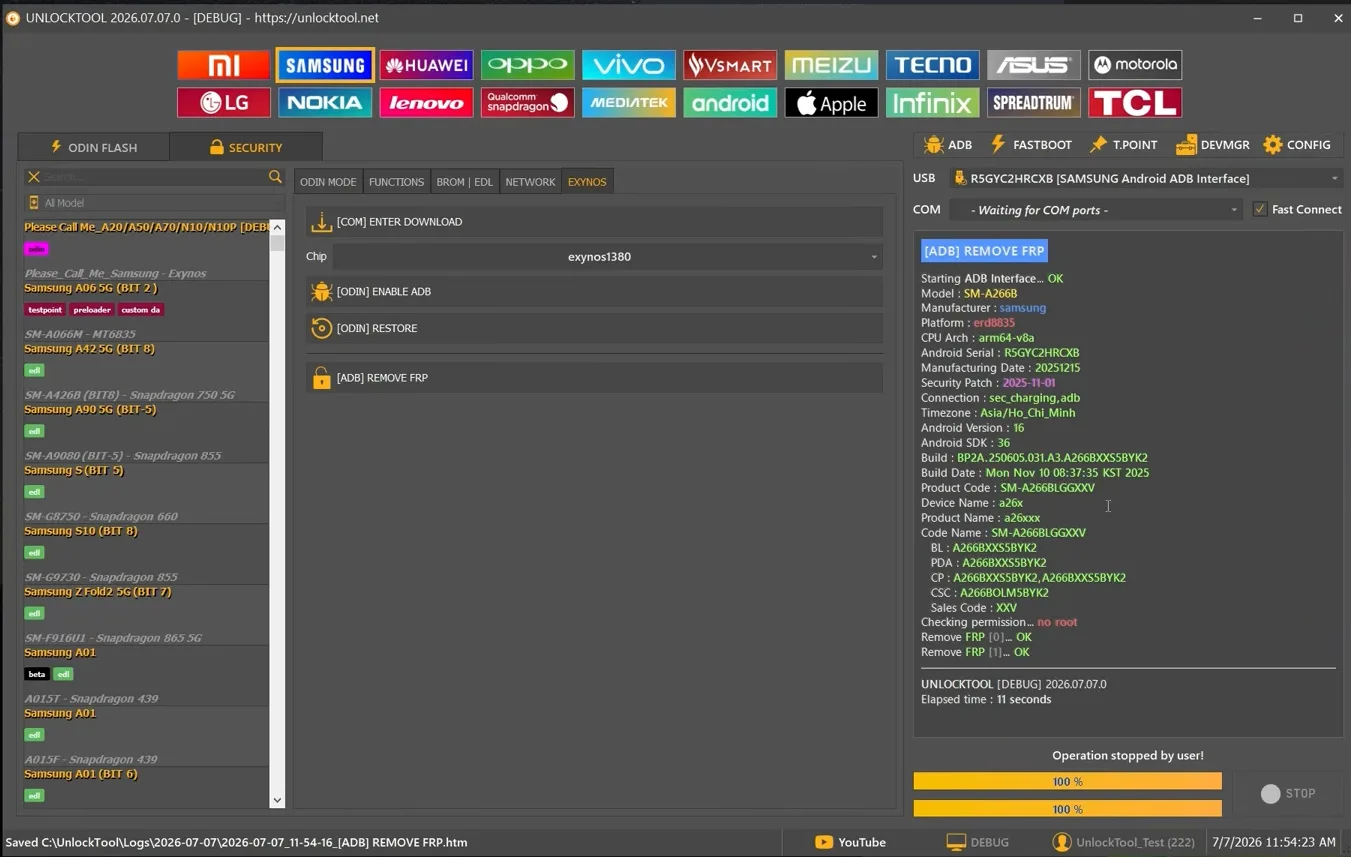Choose the OPPO brand icon
1351x857 pixels.
pos(527,65)
